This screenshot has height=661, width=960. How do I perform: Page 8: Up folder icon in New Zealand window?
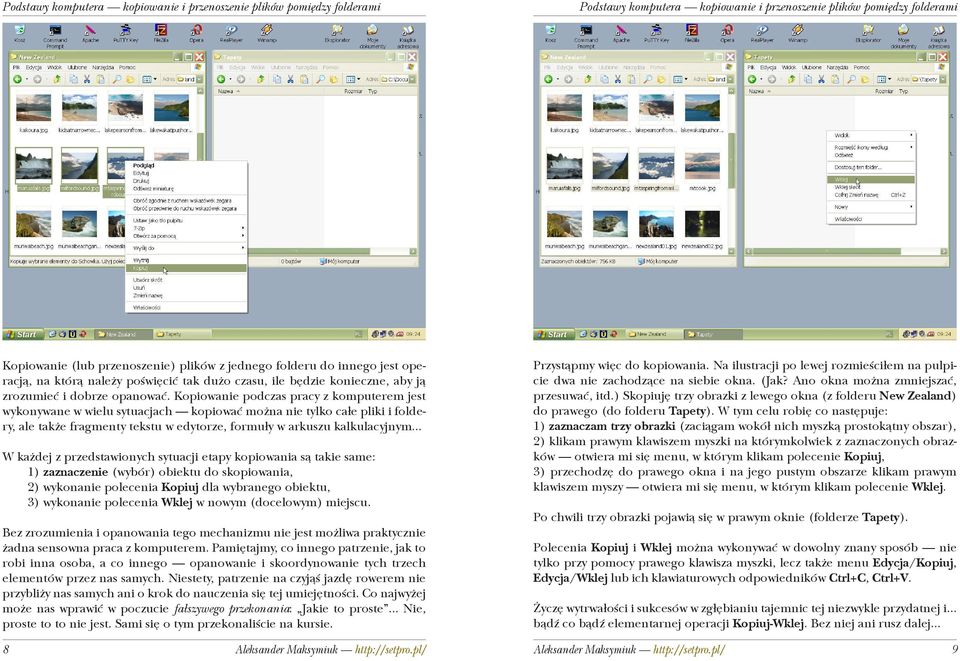point(57,79)
